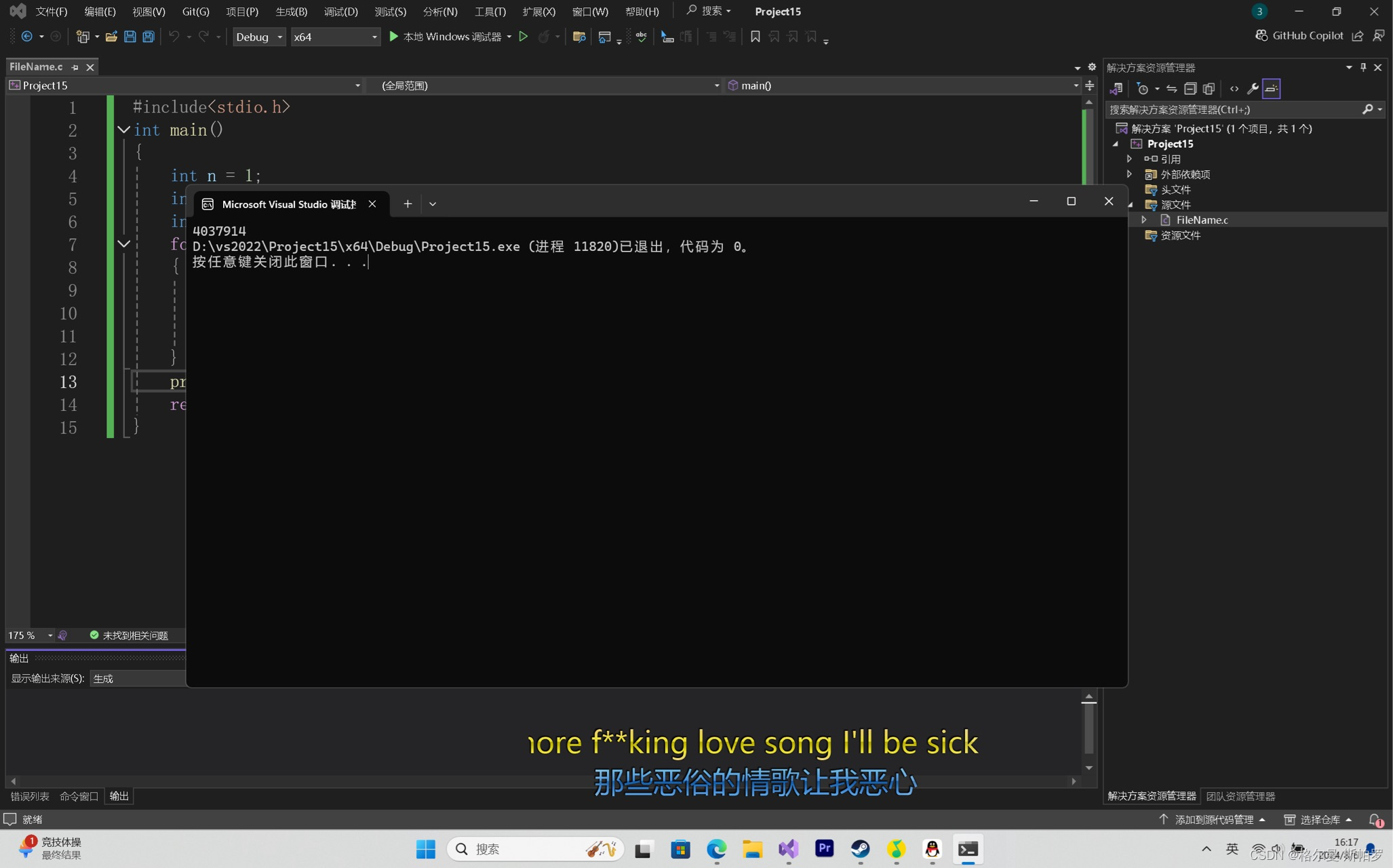Open the 文件(F) menu

(x=52, y=12)
